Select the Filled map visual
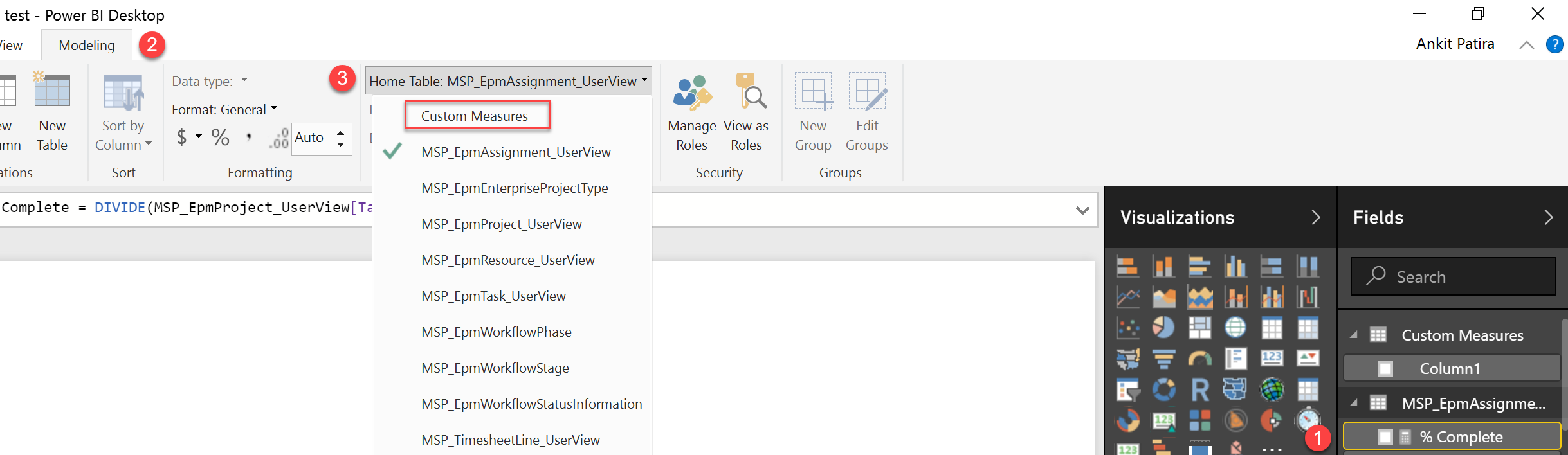The image size is (1568, 455). pos(1127,359)
